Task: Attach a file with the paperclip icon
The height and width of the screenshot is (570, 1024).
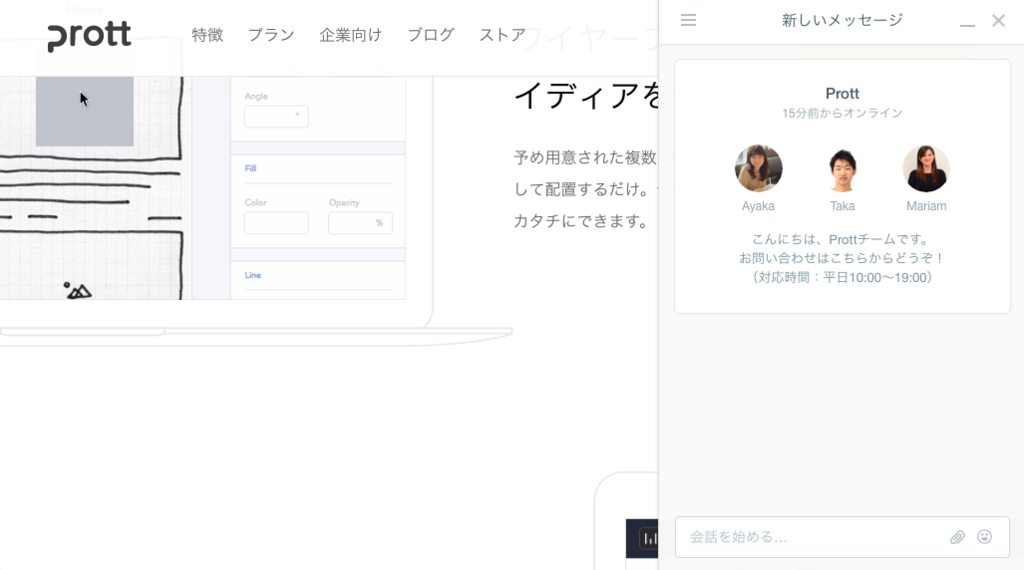Action: click(957, 537)
